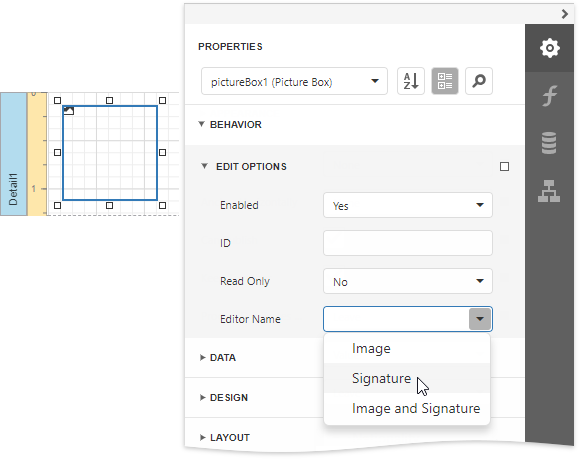Choose Image from Editor Name list
This screenshot has width=579, height=459.
pos(407,349)
